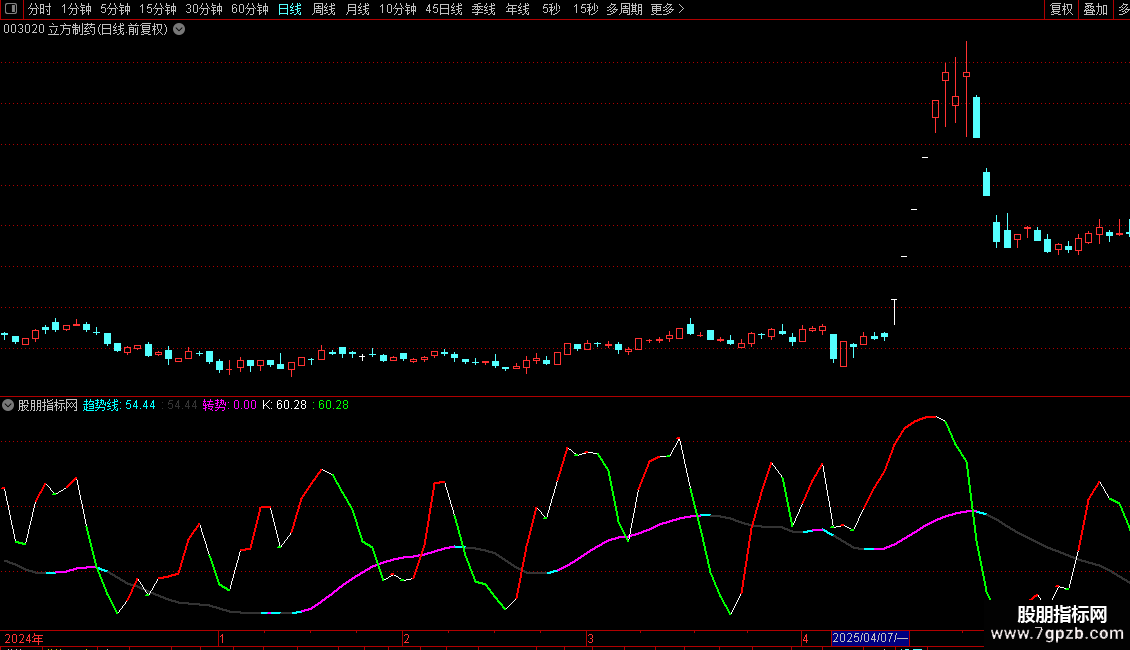Switch to the 分时 tab
This screenshot has height=650, width=1130.
(x=39, y=9)
